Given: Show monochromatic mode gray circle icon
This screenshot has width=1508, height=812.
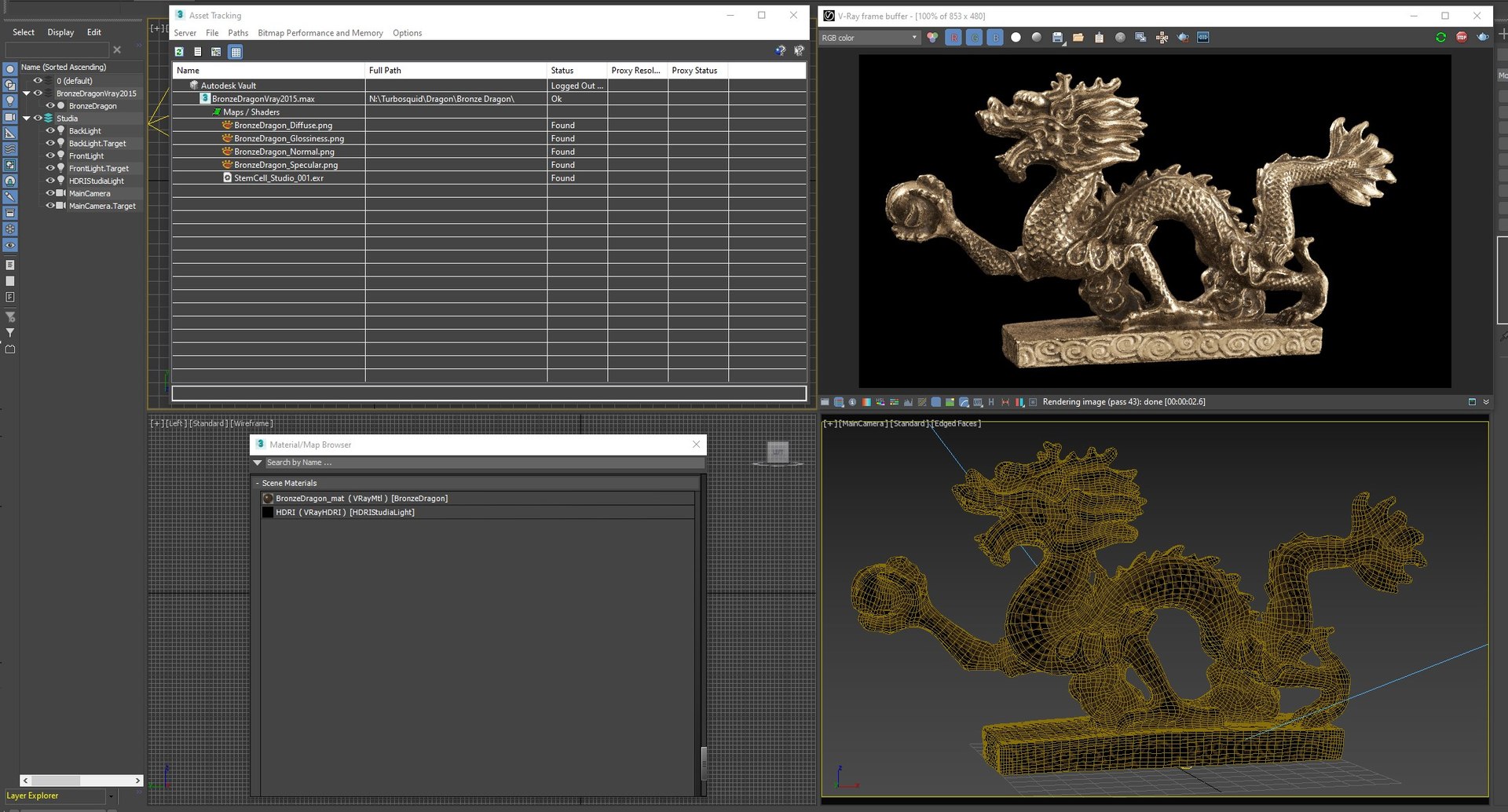Looking at the screenshot, I should [x=1037, y=38].
